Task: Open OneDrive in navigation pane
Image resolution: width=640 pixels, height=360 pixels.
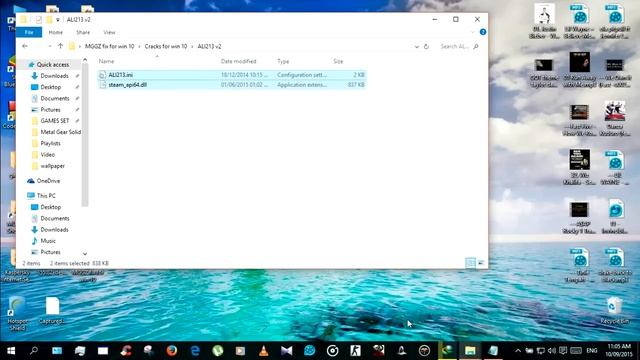Action: (48, 181)
